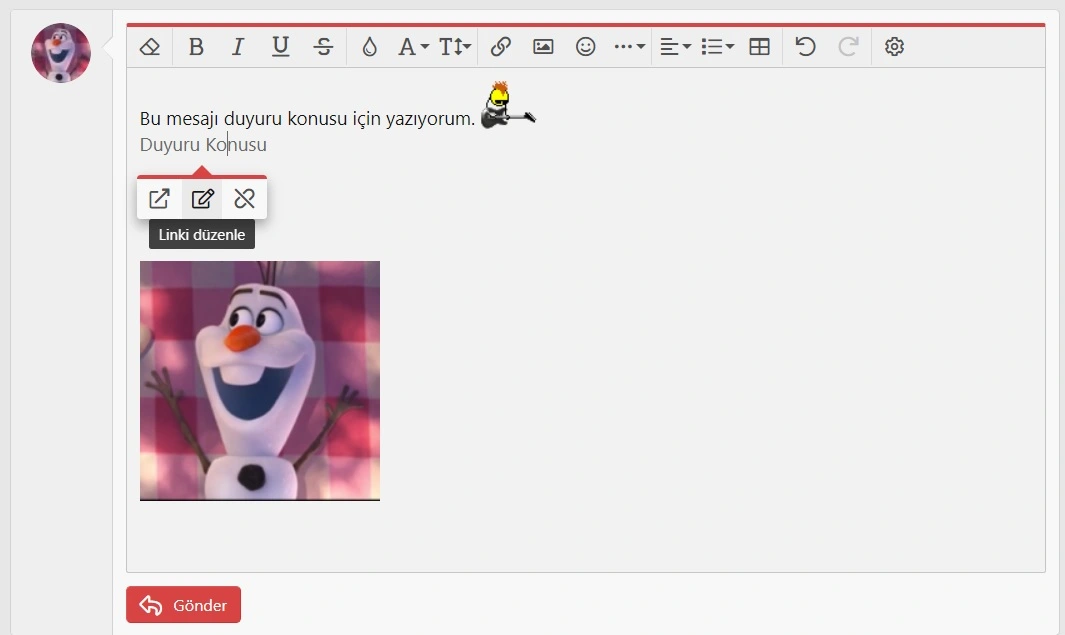The width and height of the screenshot is (1065, 635).
Task: Click the unlink broken chain icon
Action: [245, 199]
